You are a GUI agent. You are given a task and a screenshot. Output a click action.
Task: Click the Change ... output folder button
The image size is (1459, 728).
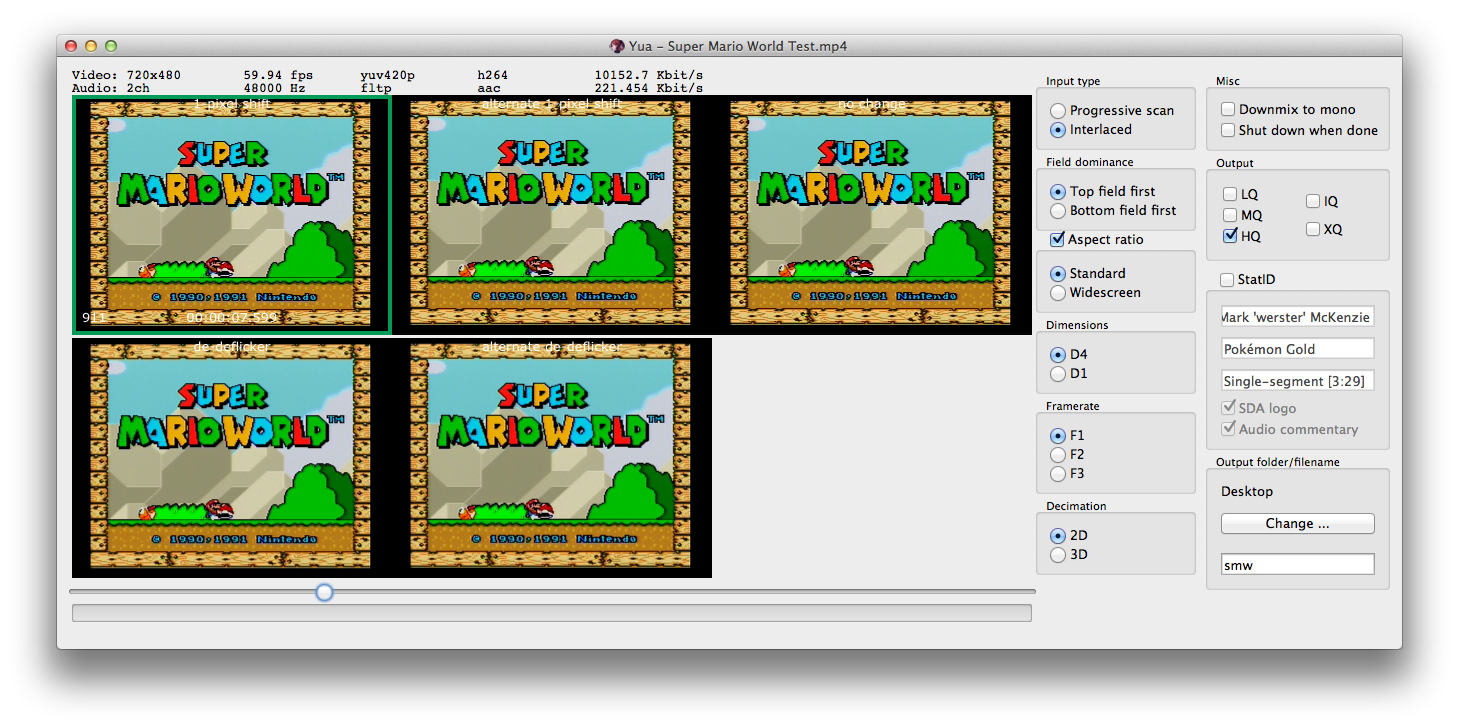coord(1297,524)
